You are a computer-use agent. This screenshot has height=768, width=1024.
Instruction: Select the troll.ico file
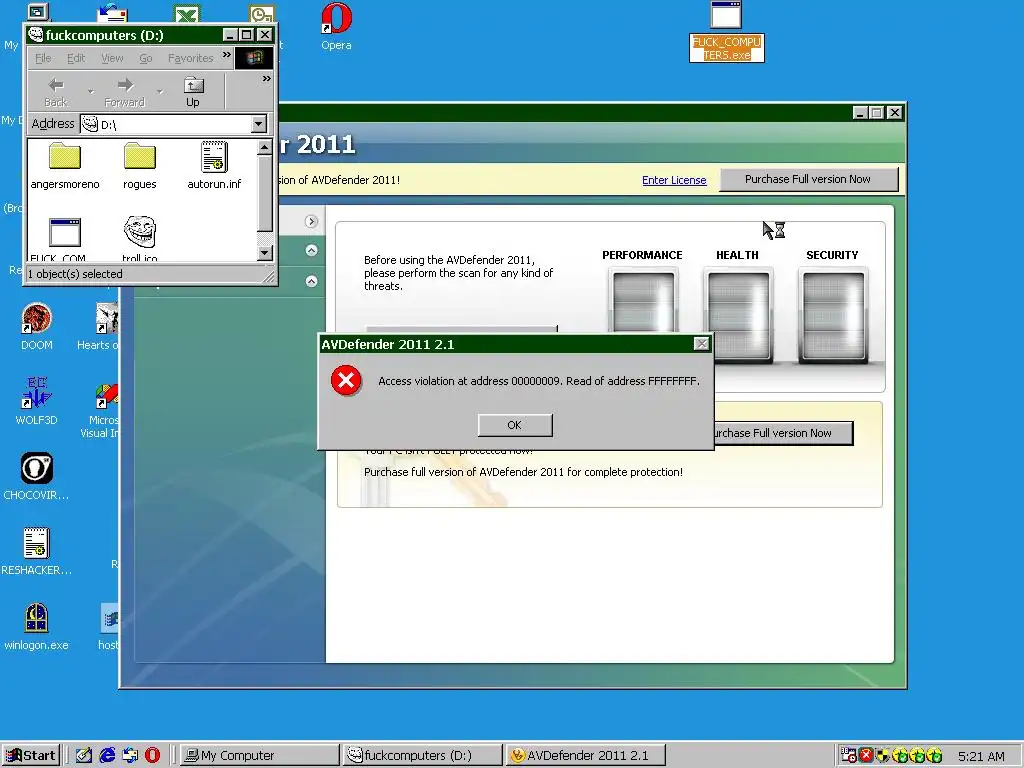point(140,239)
